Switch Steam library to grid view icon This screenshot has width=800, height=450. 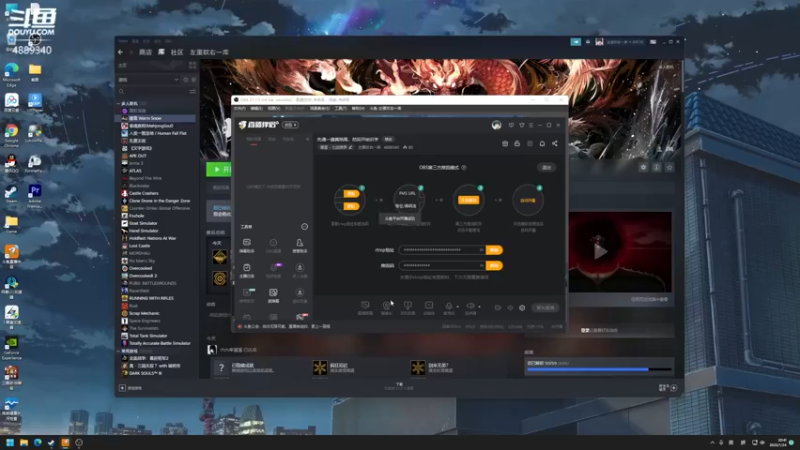(x=192, y=65)
